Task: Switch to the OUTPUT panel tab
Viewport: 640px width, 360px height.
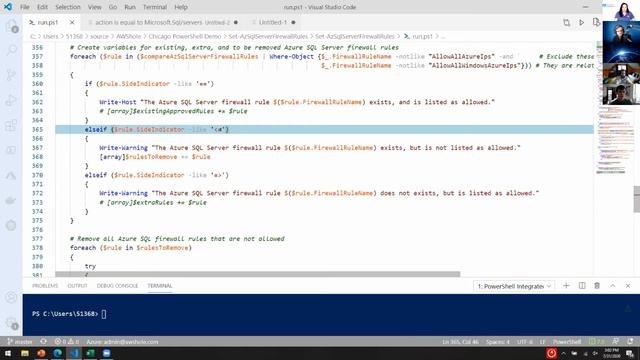Action: pyautogui.click(x=77, y=286)
